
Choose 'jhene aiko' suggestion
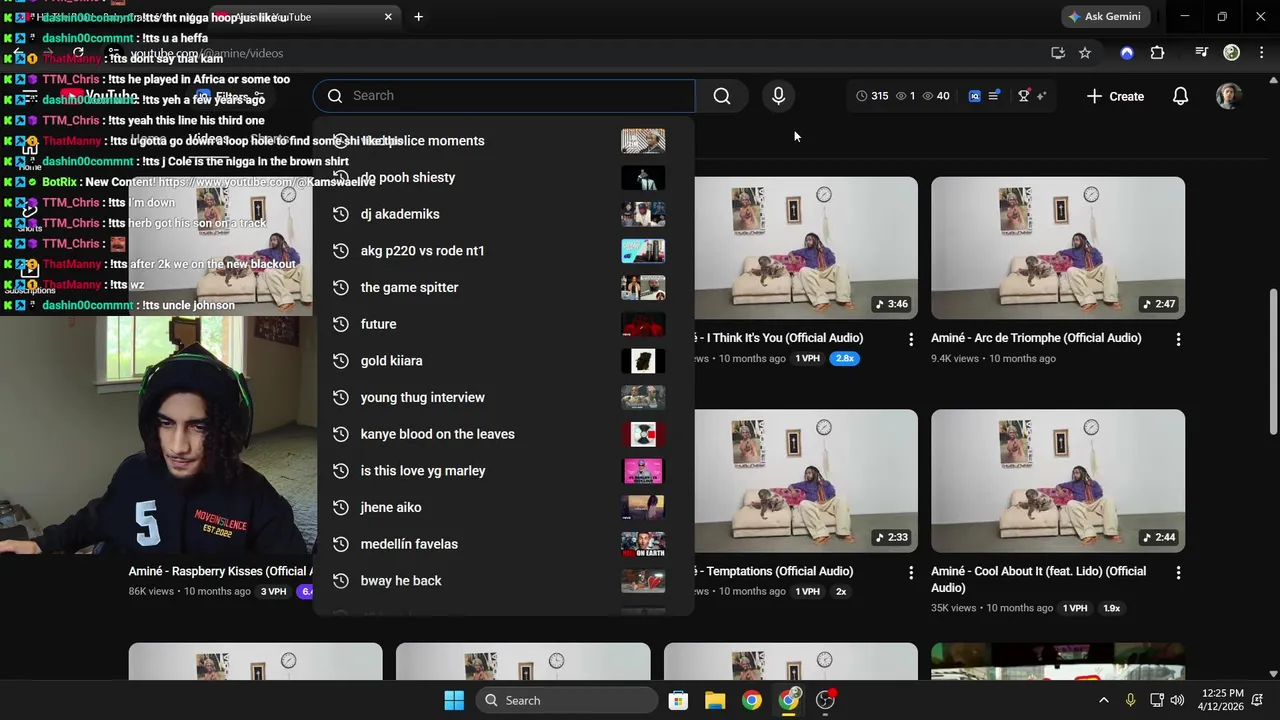[x=504, y=507]
